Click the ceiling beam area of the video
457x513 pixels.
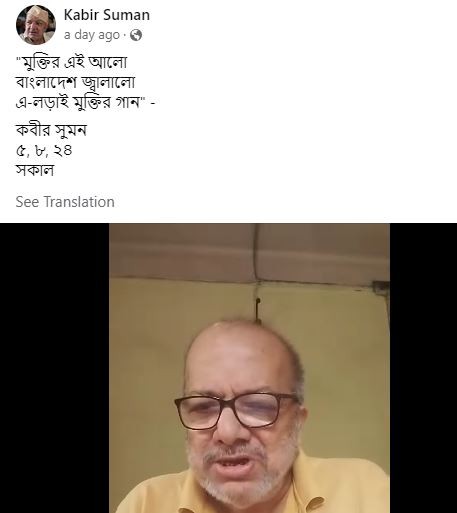[x=249, y=252]
